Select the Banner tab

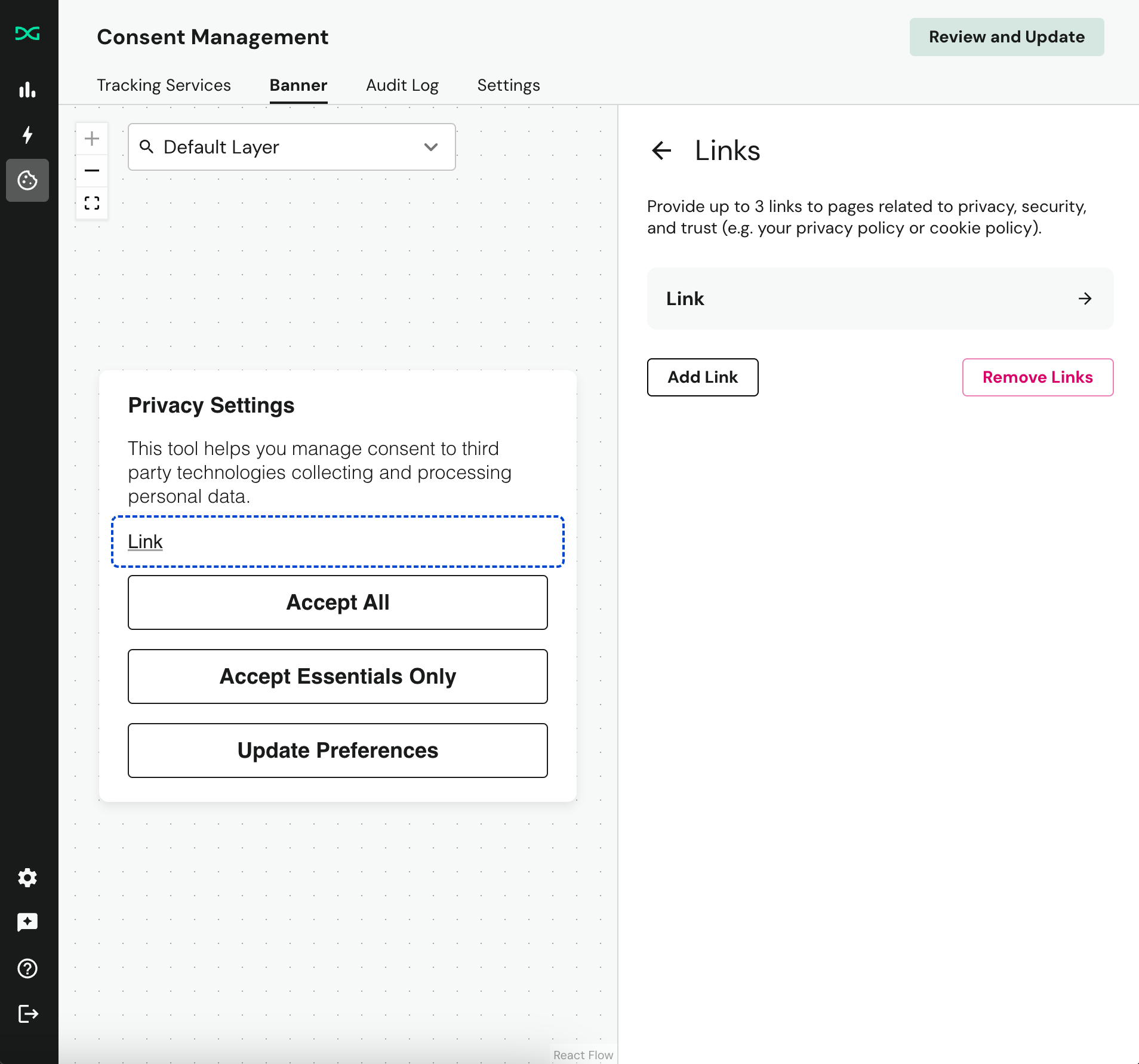(298, 85)
